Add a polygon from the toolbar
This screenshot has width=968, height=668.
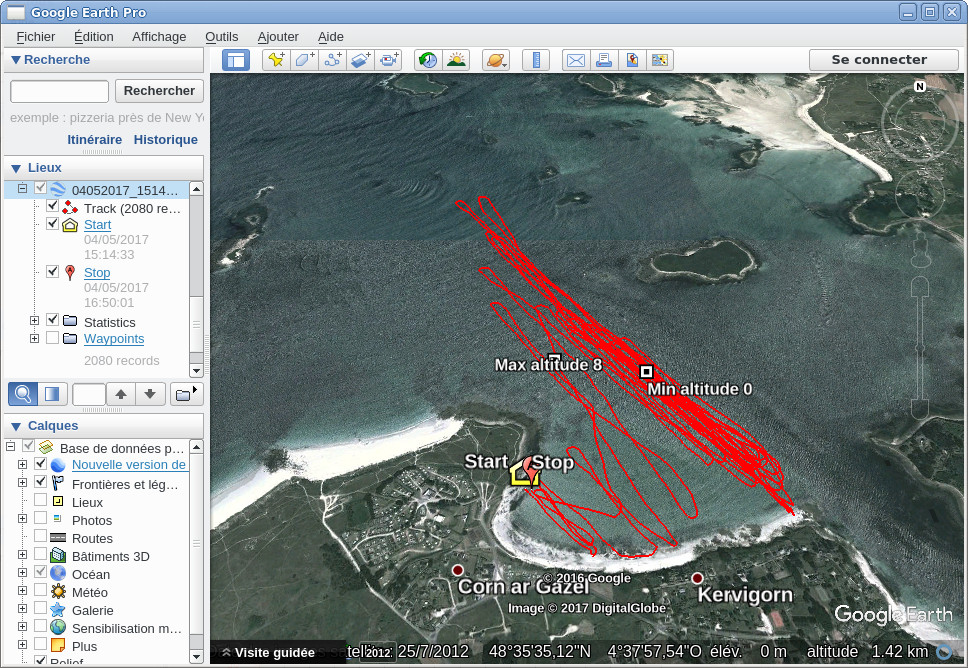[304, 60]
